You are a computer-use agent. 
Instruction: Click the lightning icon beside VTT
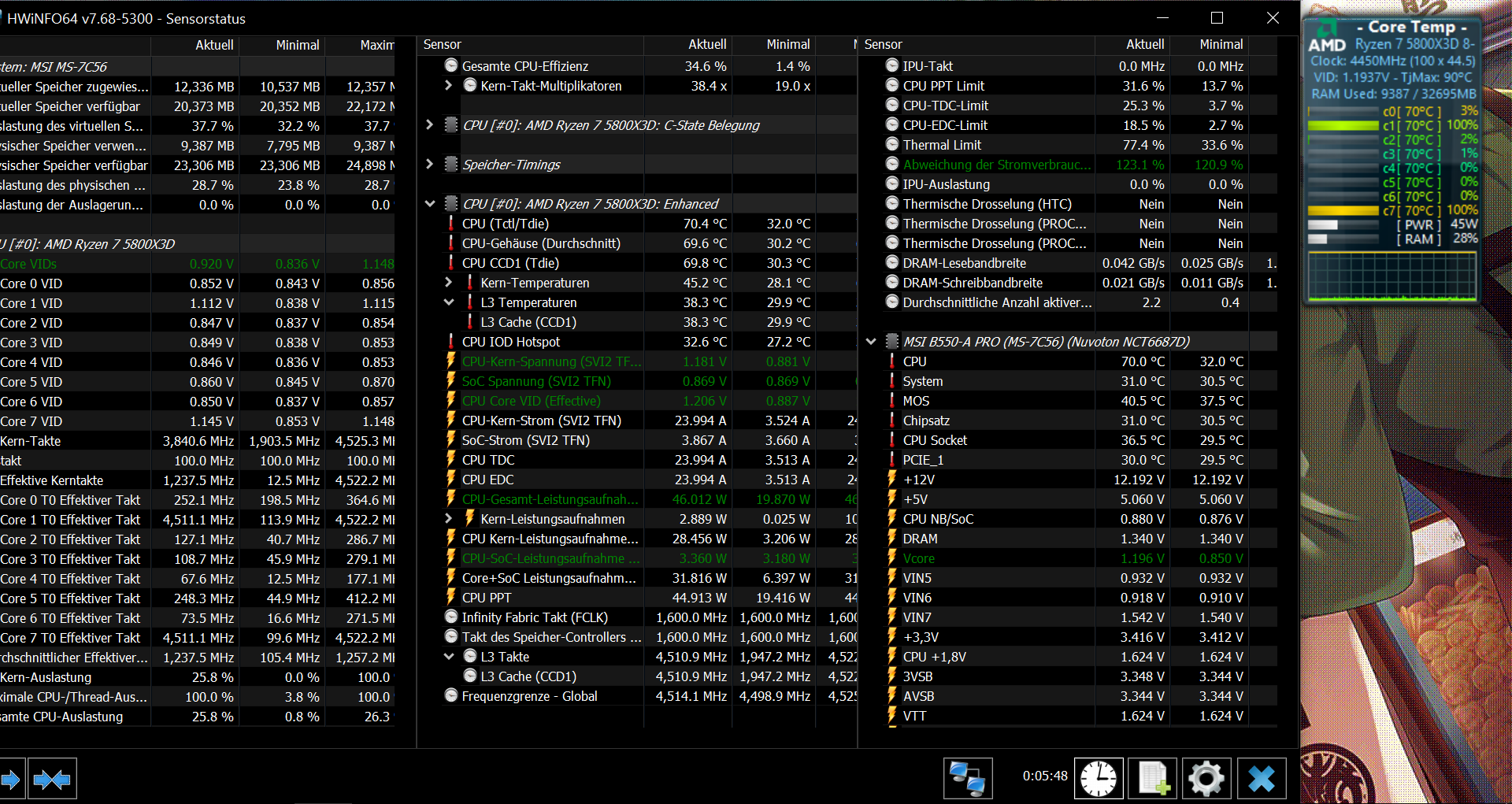[x=892, y=716]
